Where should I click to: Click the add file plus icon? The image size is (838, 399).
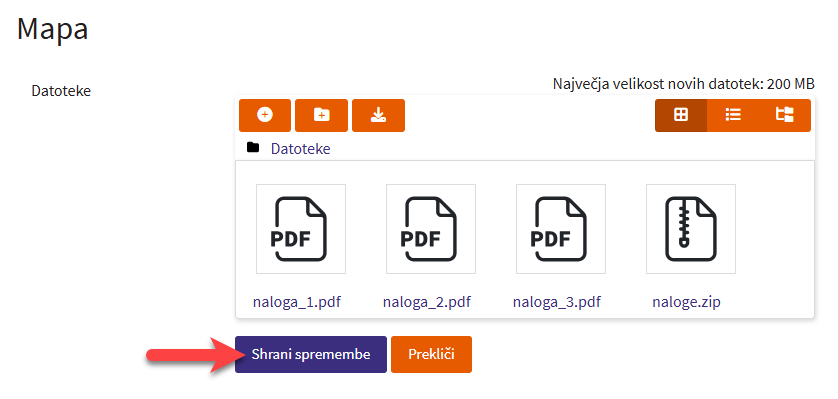click(265, 115)
